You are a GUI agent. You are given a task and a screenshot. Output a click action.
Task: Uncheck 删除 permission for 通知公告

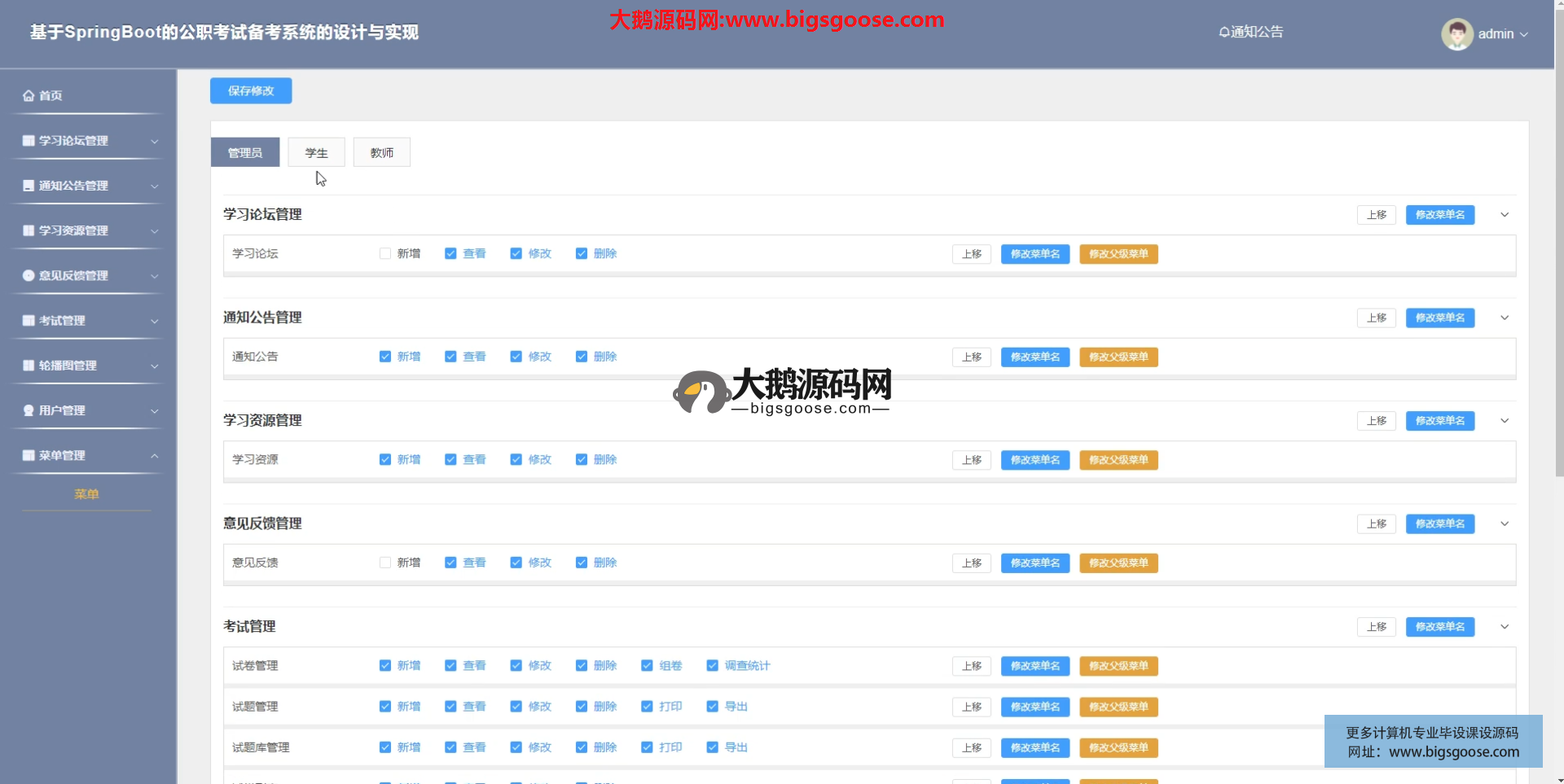pyautogui.click(x=582, y=357)
